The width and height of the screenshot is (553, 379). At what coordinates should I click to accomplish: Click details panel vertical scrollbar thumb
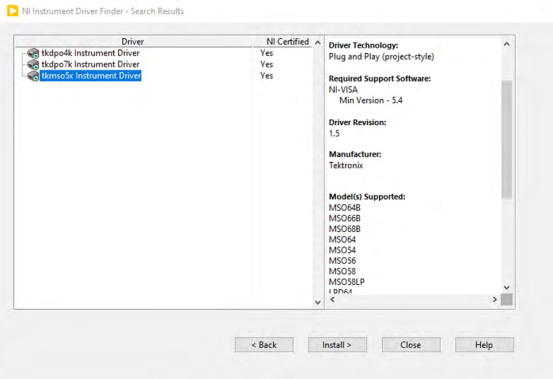[507, 140]
